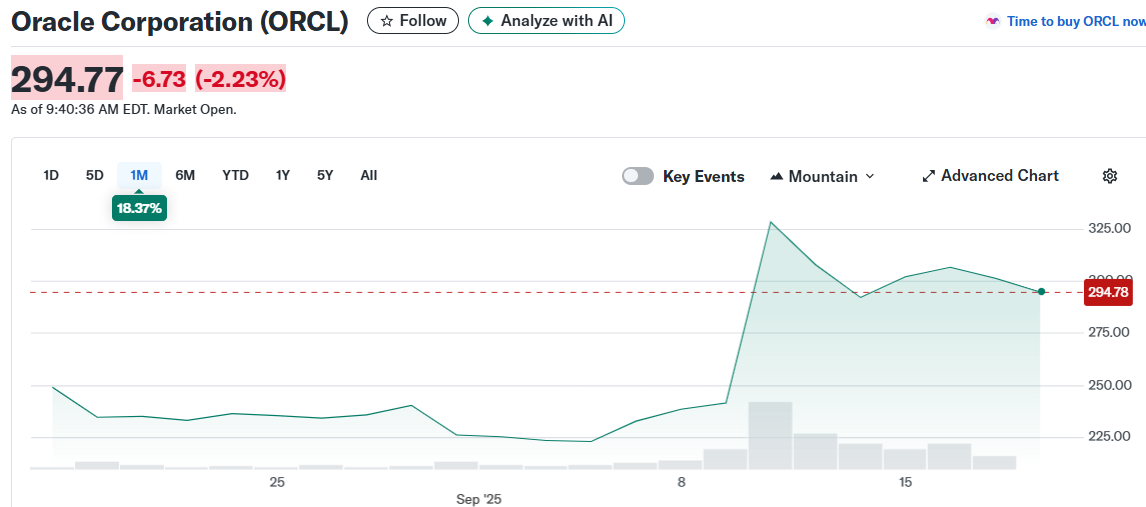The height and width of the screenshot is (507, 1146).
Task: Click the Analyze with AI button
Action: 546,20
